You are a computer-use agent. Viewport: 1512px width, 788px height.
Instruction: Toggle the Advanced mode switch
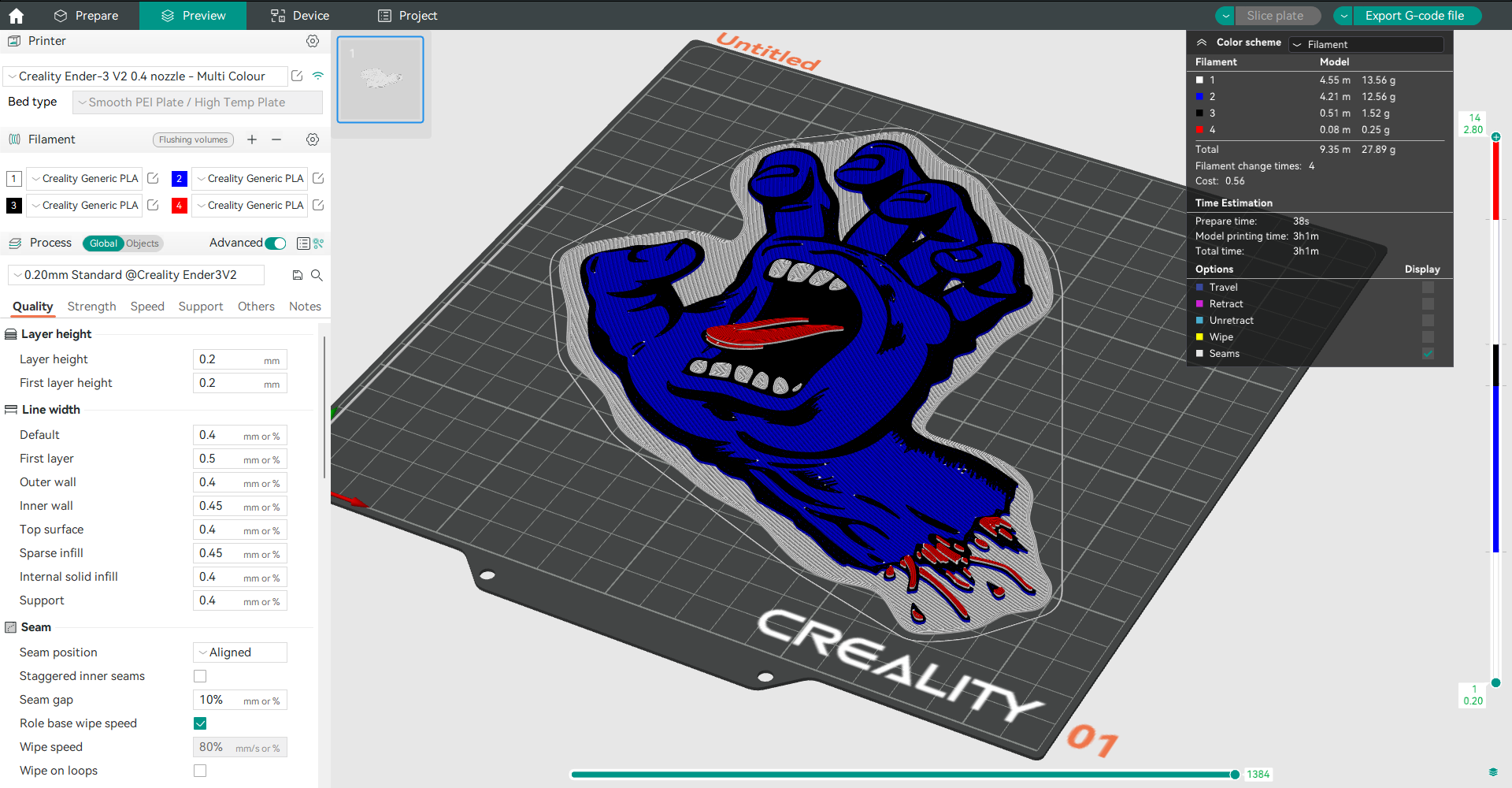click(276, 243)
